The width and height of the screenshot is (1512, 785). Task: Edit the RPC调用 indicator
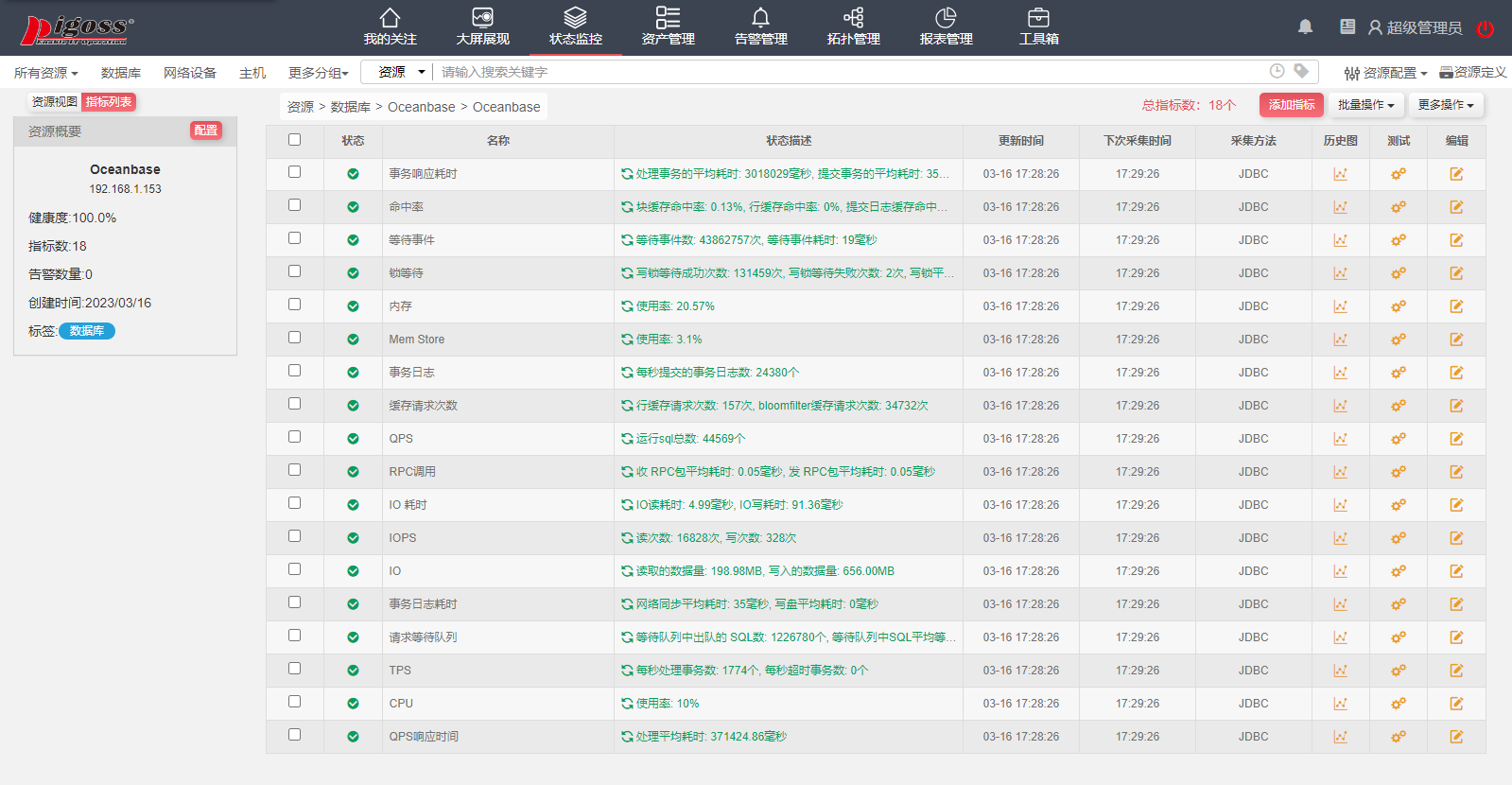(x=1456, y=472)
